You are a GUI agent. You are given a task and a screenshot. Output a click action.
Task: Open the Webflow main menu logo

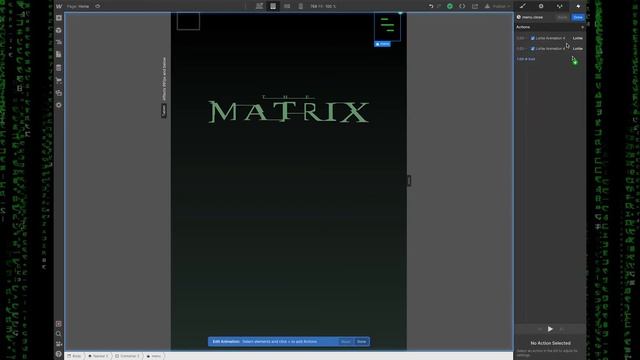point(59,6)
